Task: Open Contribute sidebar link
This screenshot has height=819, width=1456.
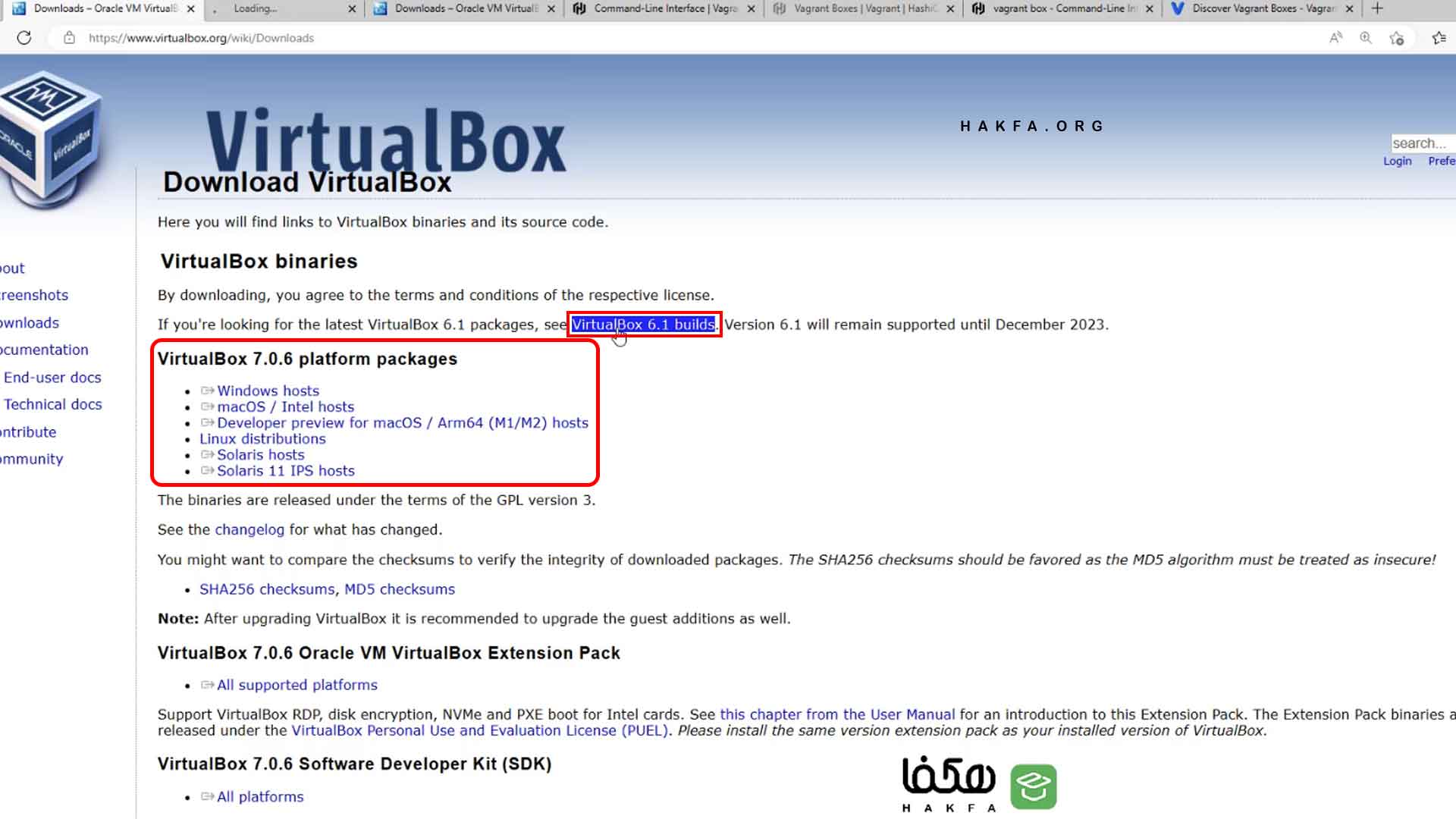Action: pos(28,432)
